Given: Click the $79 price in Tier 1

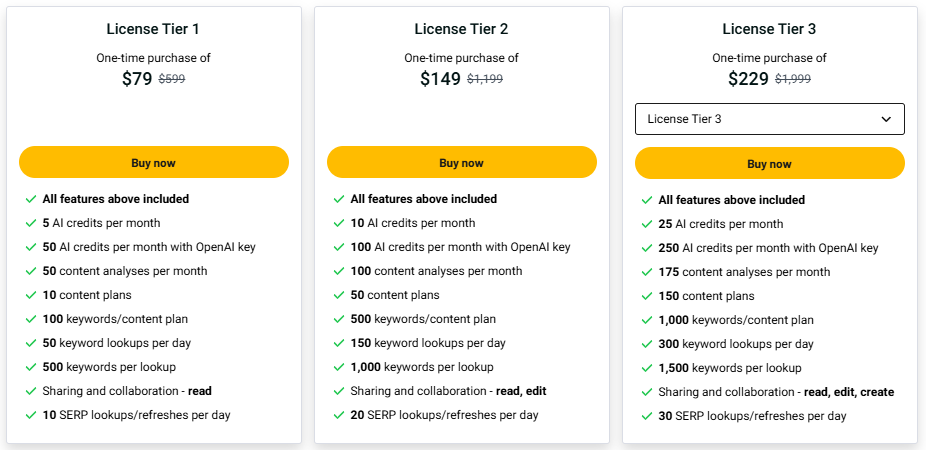Looking at the screenshot, I should 137,79.
